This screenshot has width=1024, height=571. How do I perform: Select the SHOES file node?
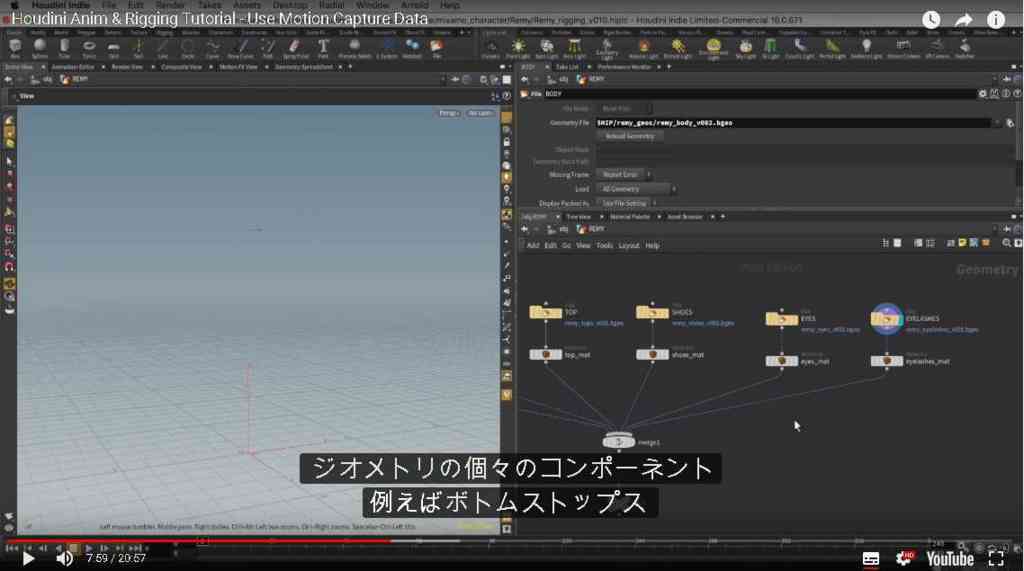[652, 312]
